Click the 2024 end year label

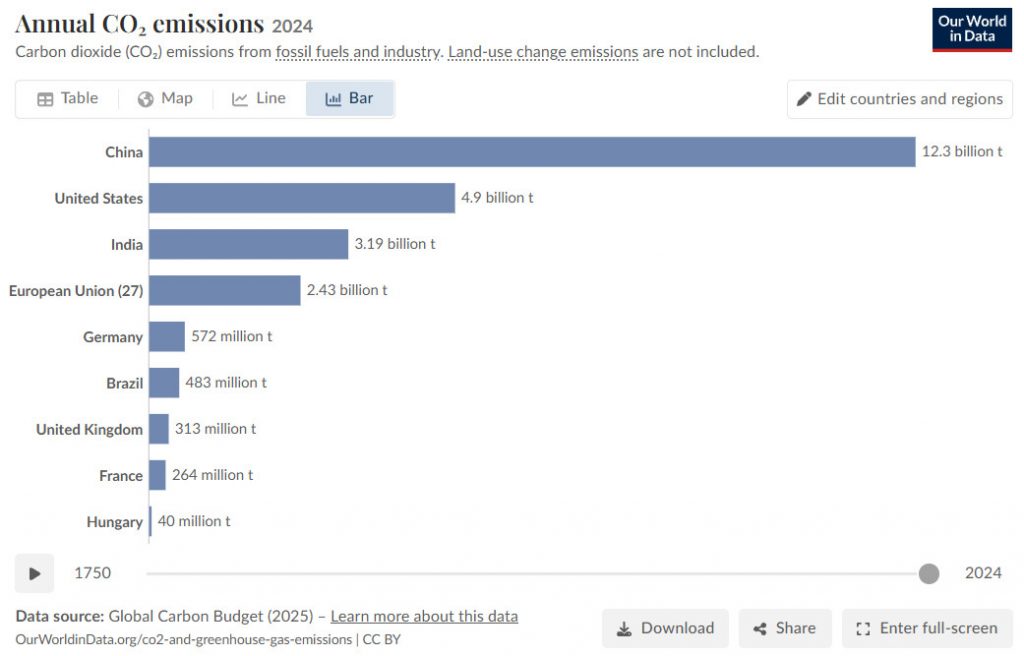[x=983, y=573]
